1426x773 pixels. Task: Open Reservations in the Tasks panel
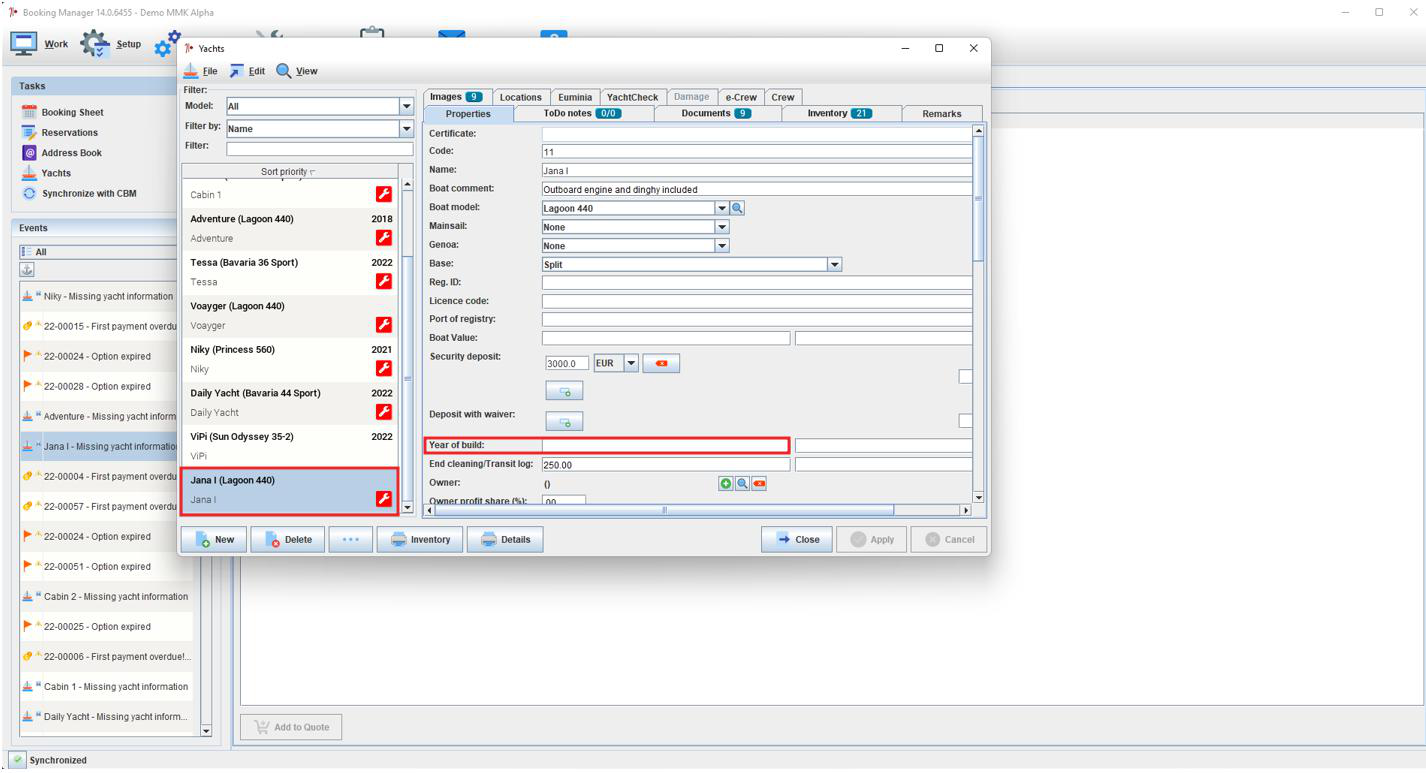coord(69,133)
